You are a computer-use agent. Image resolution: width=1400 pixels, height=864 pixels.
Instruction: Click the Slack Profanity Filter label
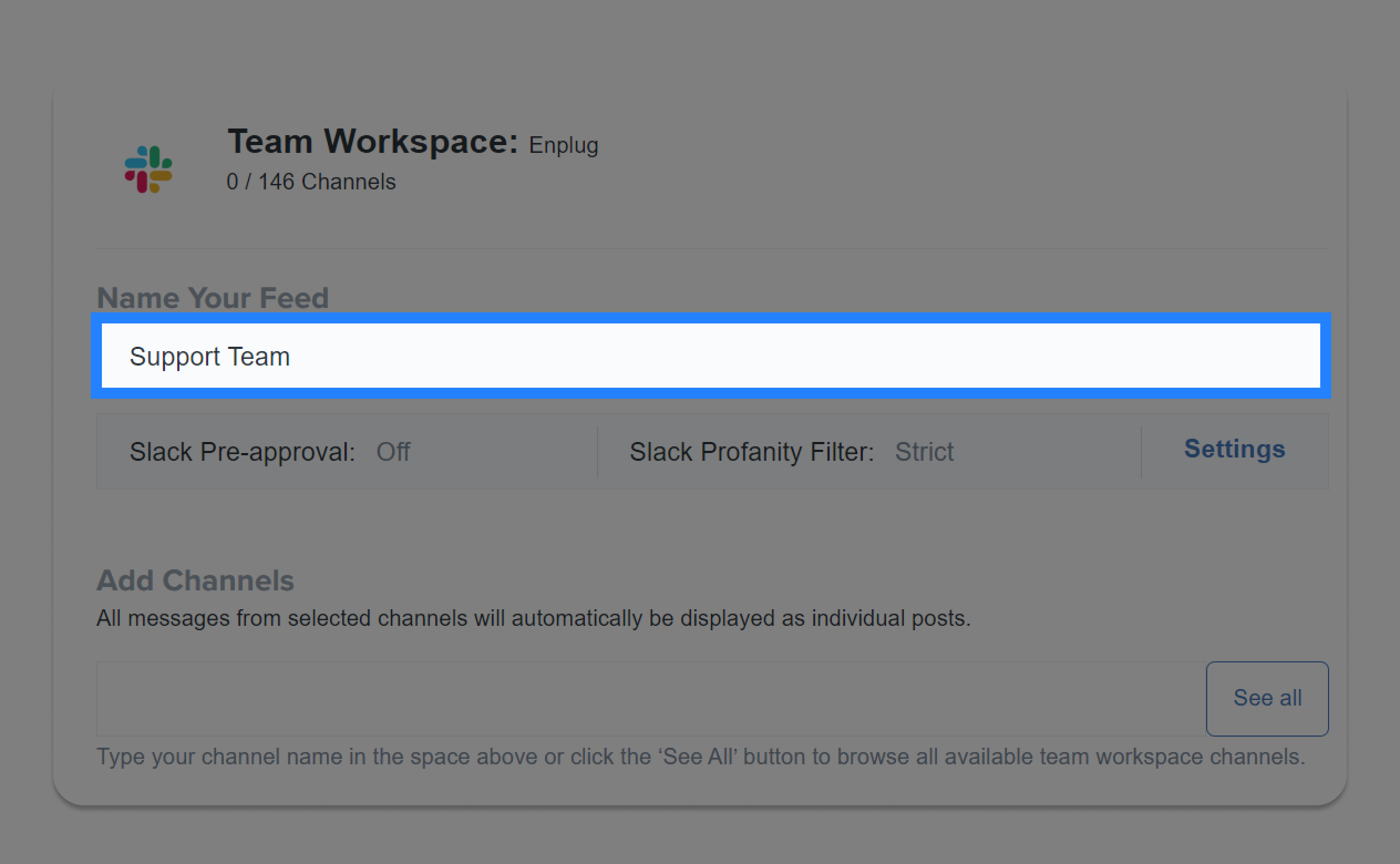[x=752, y=452]
